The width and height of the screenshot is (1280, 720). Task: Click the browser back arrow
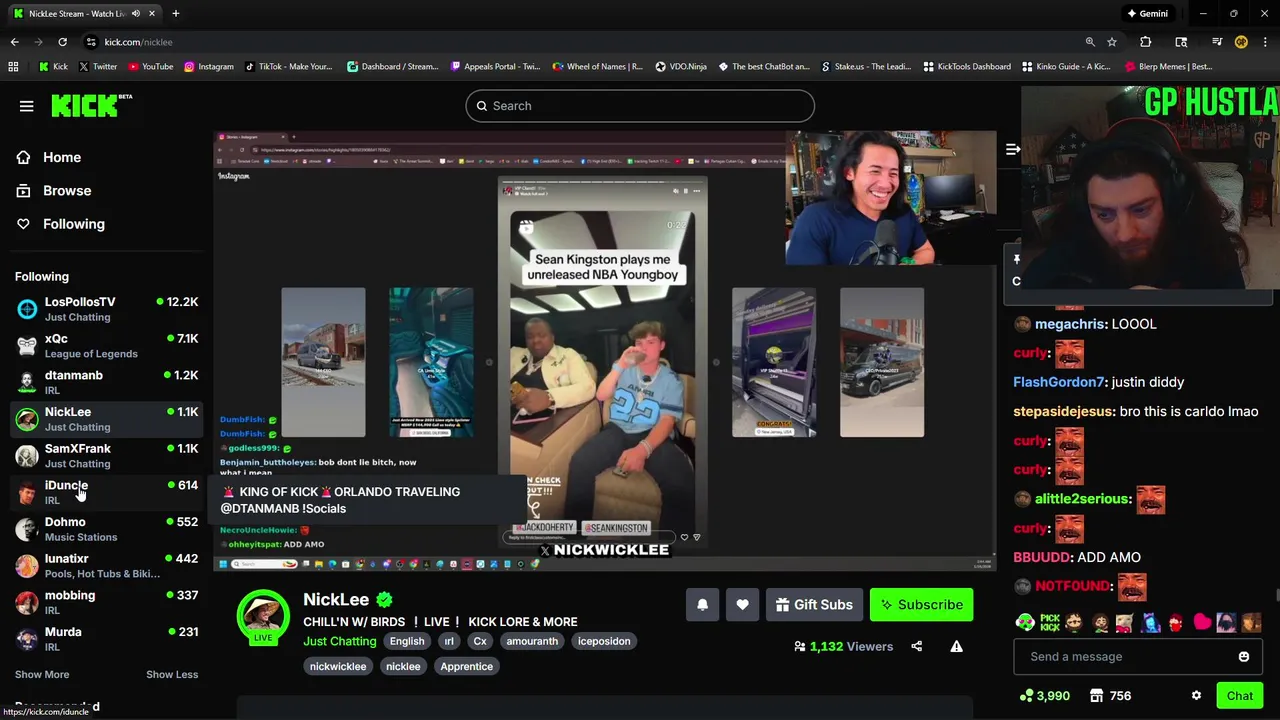[x=14, y=42]
